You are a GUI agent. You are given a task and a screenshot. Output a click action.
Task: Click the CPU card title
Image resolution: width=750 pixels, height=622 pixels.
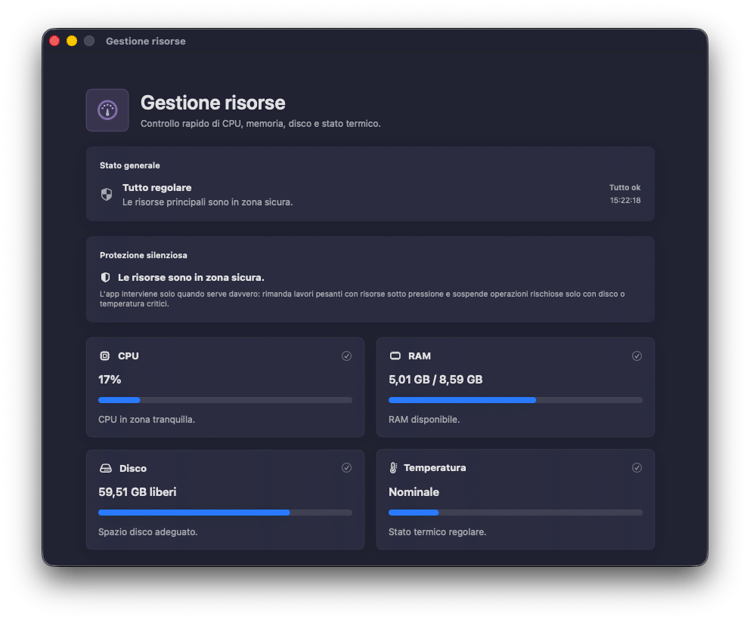point(128,356)
